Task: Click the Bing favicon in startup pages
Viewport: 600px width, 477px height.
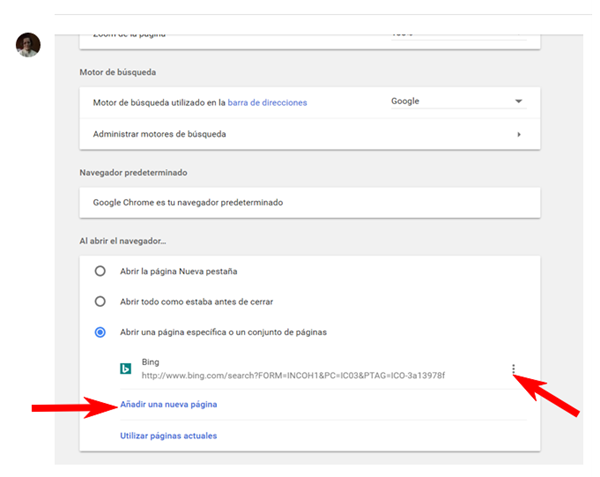Action: (127, 368)
